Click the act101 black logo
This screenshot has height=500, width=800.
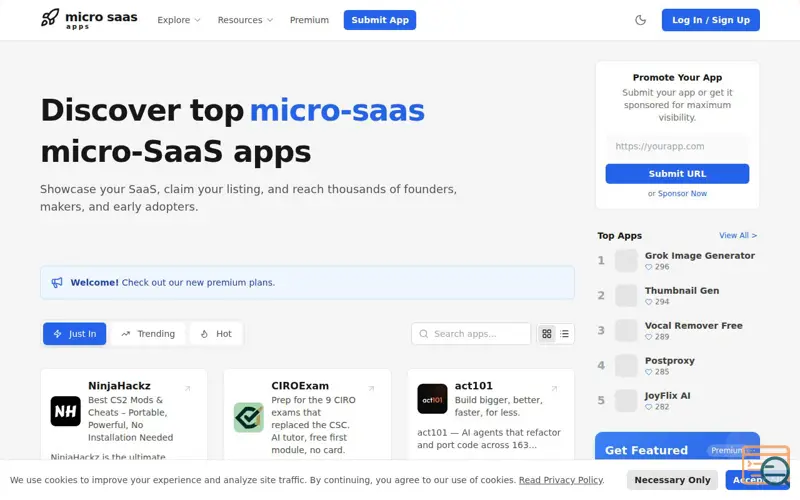point(432,399)
